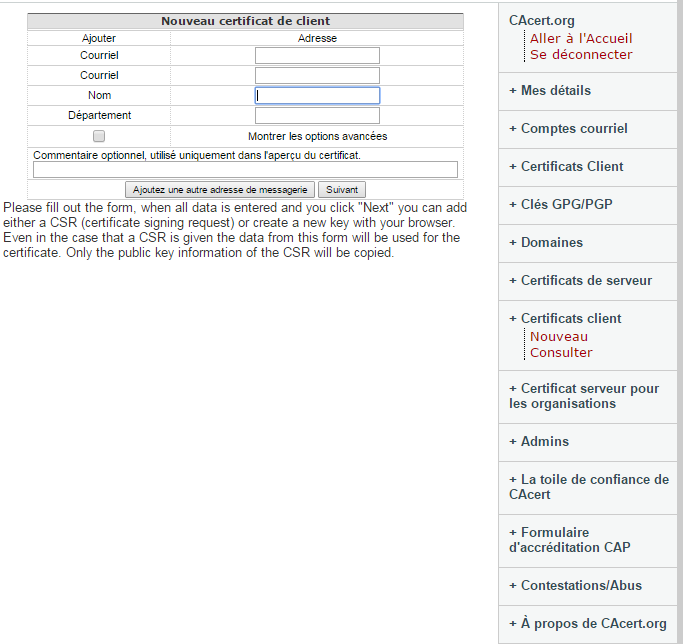Screen dimensions: 683x644
Task: Expand the Admins sidebar section
Action: coord(544,442)
